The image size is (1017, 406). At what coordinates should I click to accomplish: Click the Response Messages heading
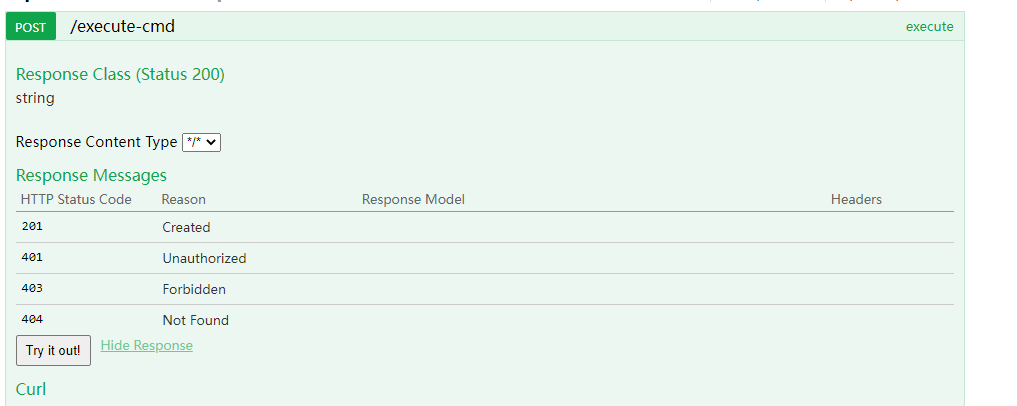(x=91, y=176)
